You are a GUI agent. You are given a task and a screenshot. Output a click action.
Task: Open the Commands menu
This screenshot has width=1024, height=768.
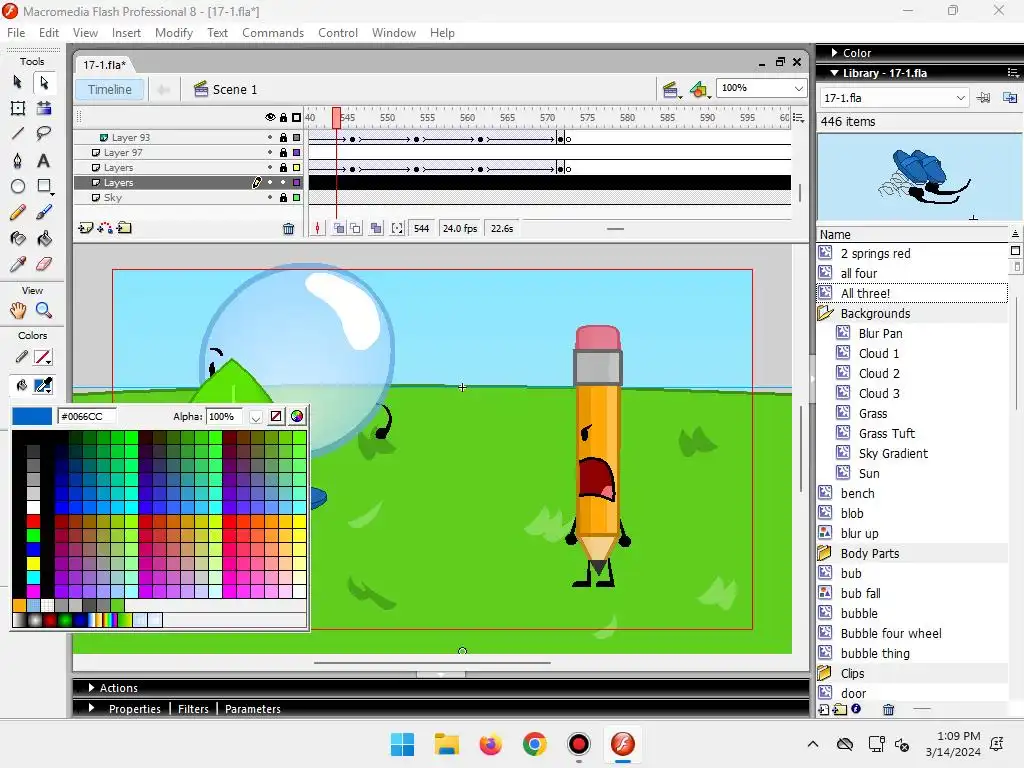(273, 33)
